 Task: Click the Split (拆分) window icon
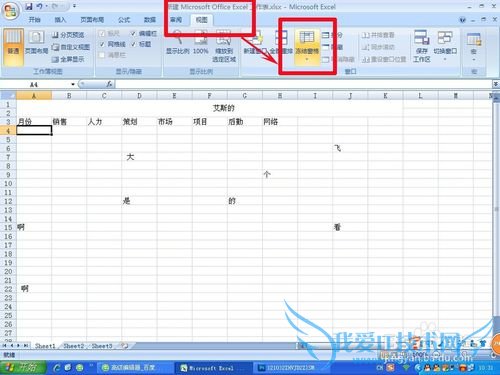pos(326,35)
